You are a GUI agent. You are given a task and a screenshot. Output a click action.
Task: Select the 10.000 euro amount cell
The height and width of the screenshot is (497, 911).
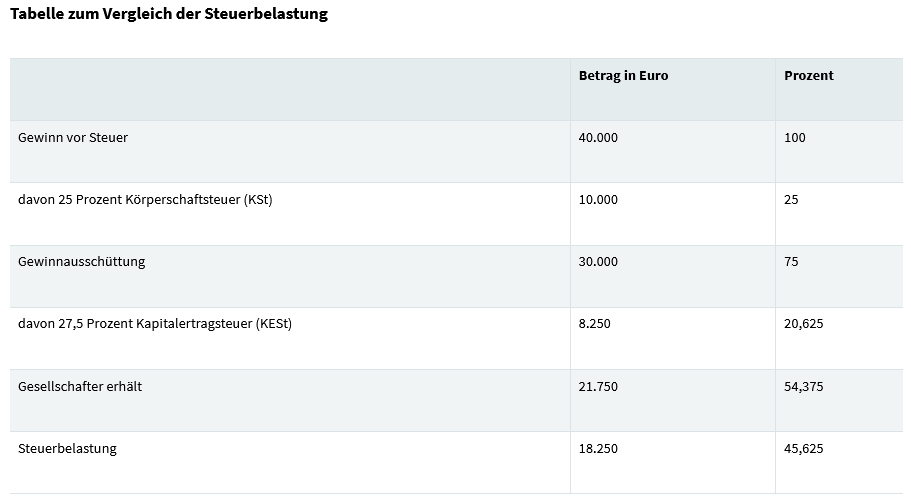[598, 200]
